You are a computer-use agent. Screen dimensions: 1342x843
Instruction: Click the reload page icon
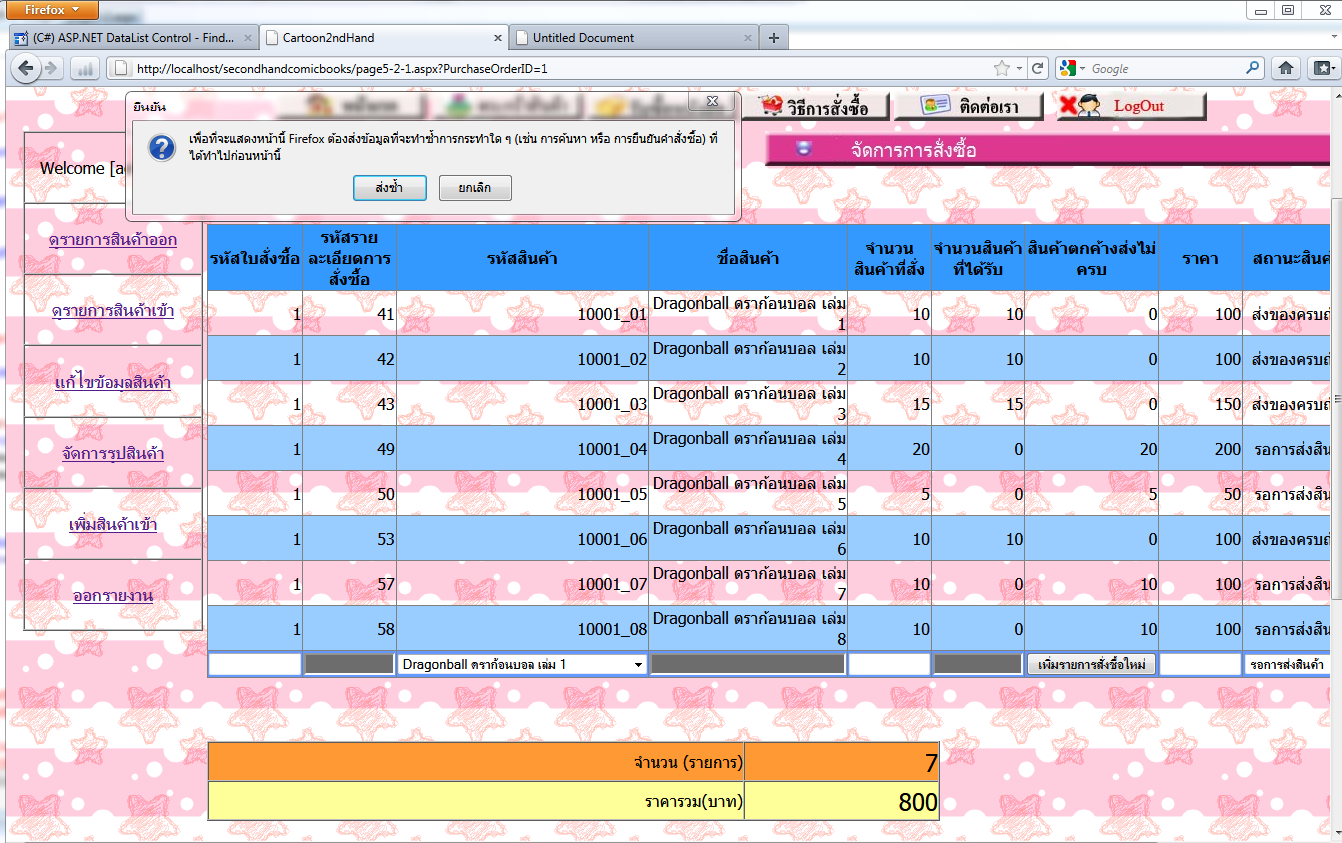[1038, 68]
